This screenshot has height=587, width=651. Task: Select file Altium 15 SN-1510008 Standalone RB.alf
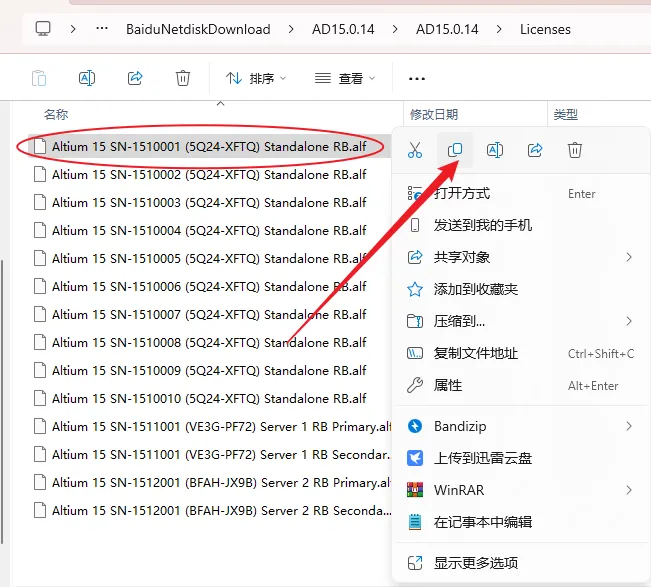tap(209, 342)
